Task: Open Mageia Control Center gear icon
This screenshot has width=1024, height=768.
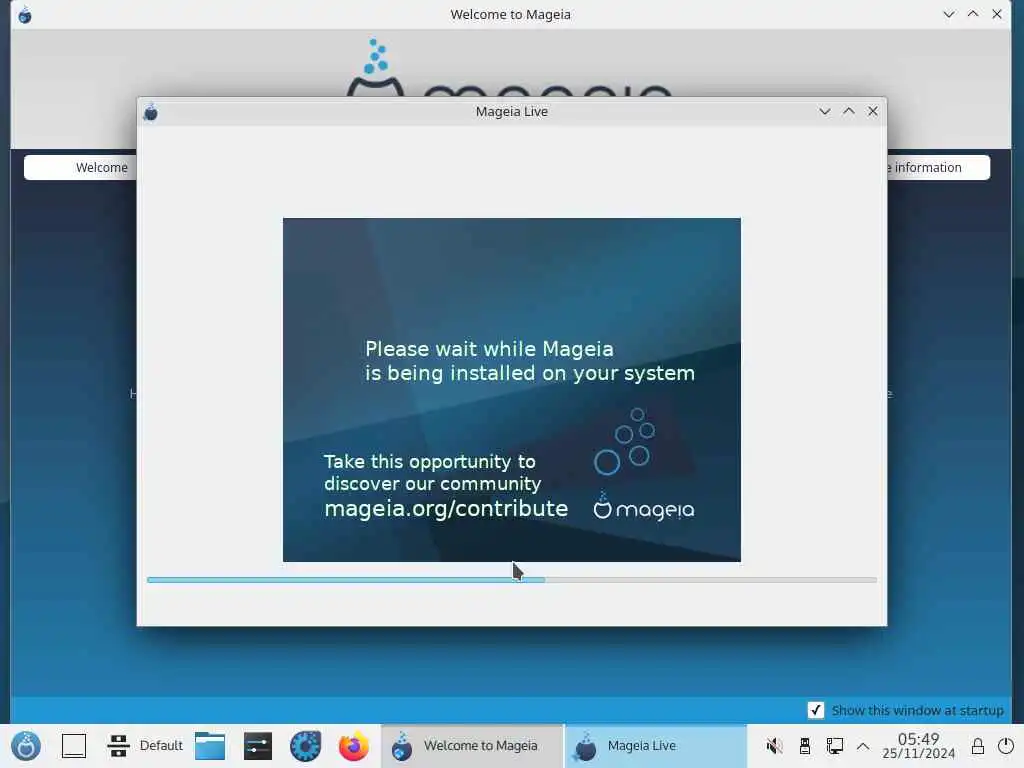Action: (x=305, y=746)
